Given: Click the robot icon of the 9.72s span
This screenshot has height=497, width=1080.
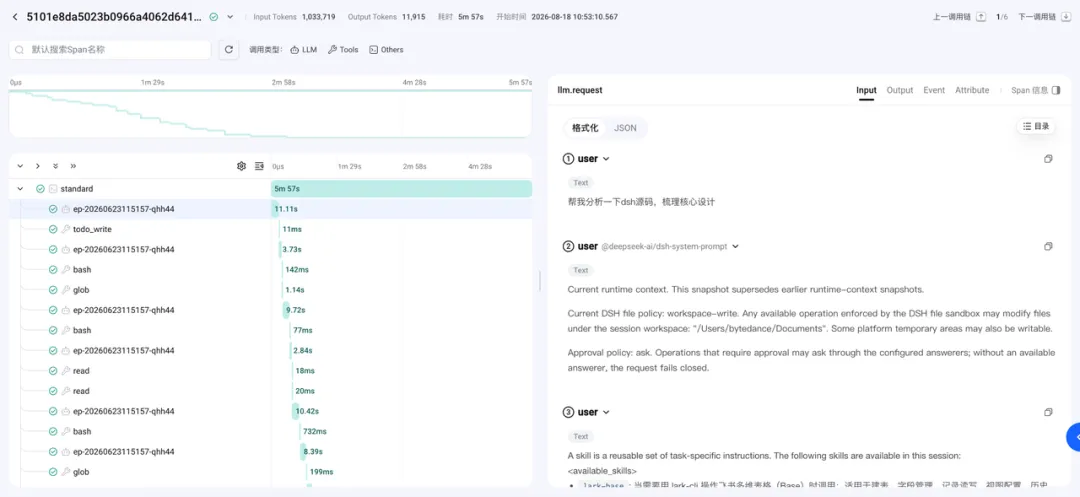Looking at the screenshot, I should tap(65, 310).
